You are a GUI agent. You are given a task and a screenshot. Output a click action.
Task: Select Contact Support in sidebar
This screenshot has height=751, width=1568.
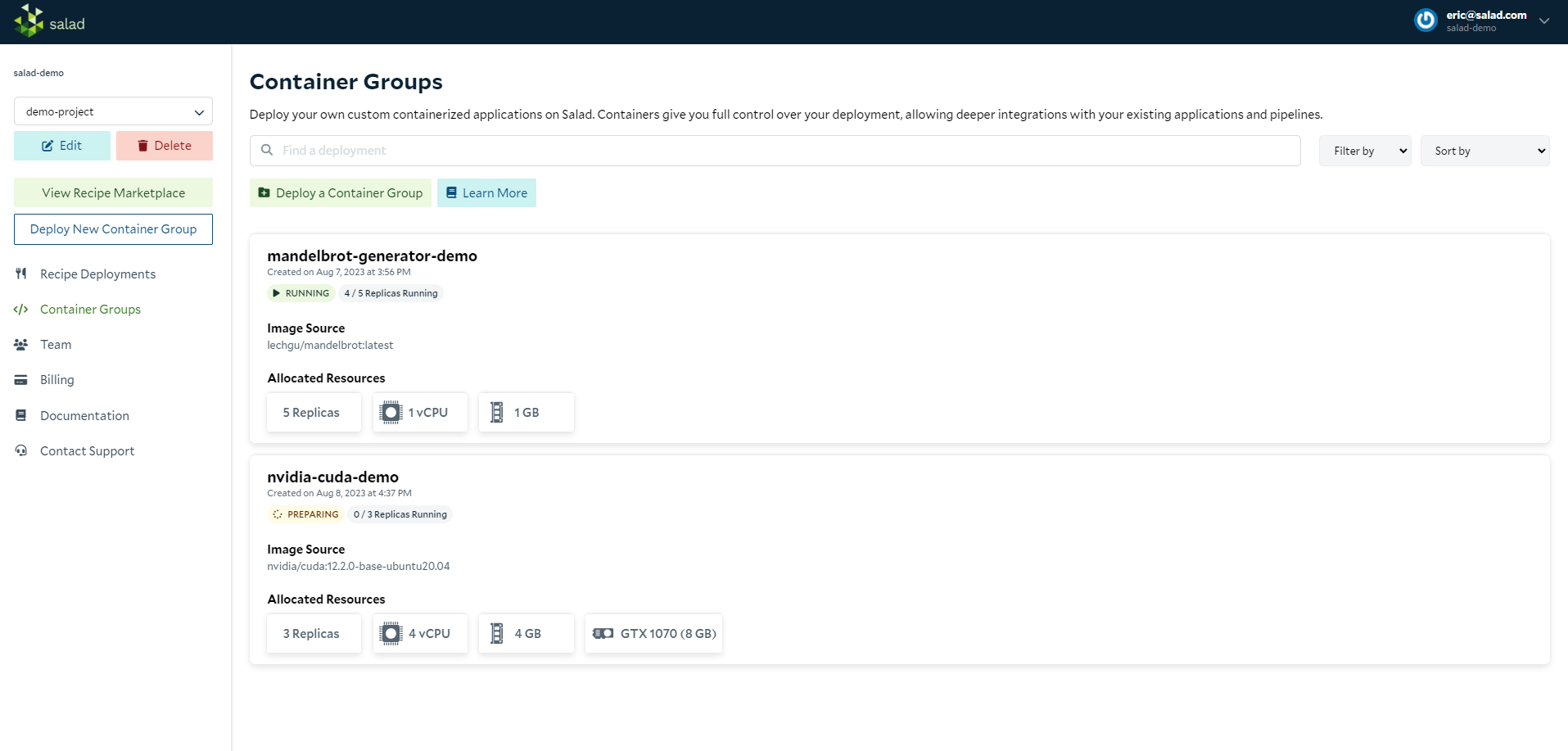pos(87,451)
